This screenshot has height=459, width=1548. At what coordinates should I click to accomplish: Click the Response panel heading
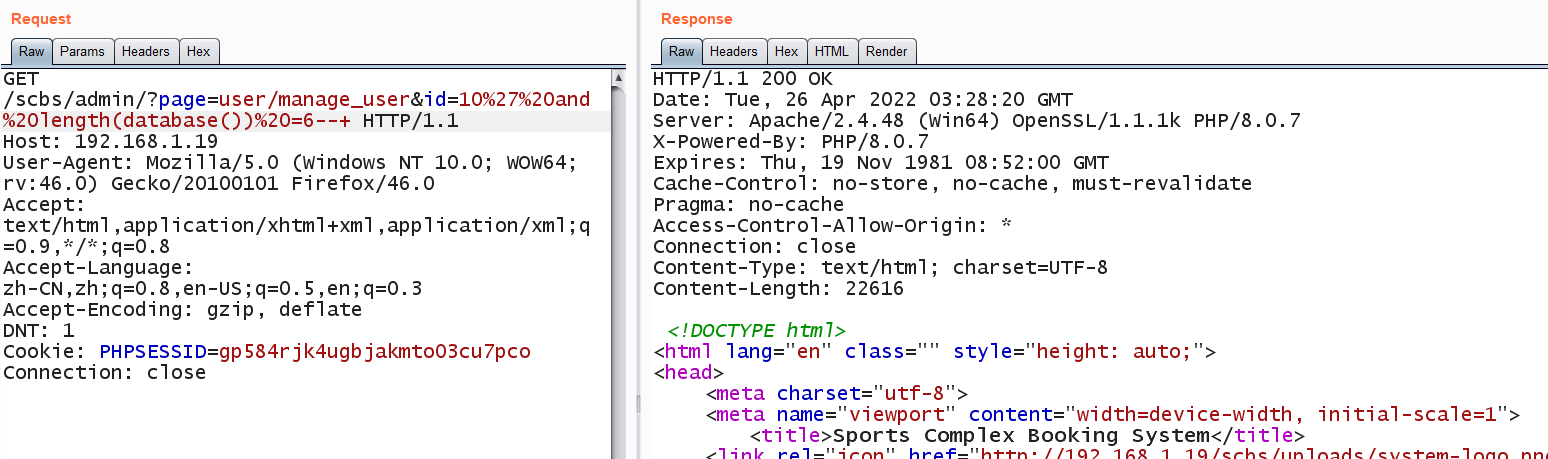click(x=696, y=19)
